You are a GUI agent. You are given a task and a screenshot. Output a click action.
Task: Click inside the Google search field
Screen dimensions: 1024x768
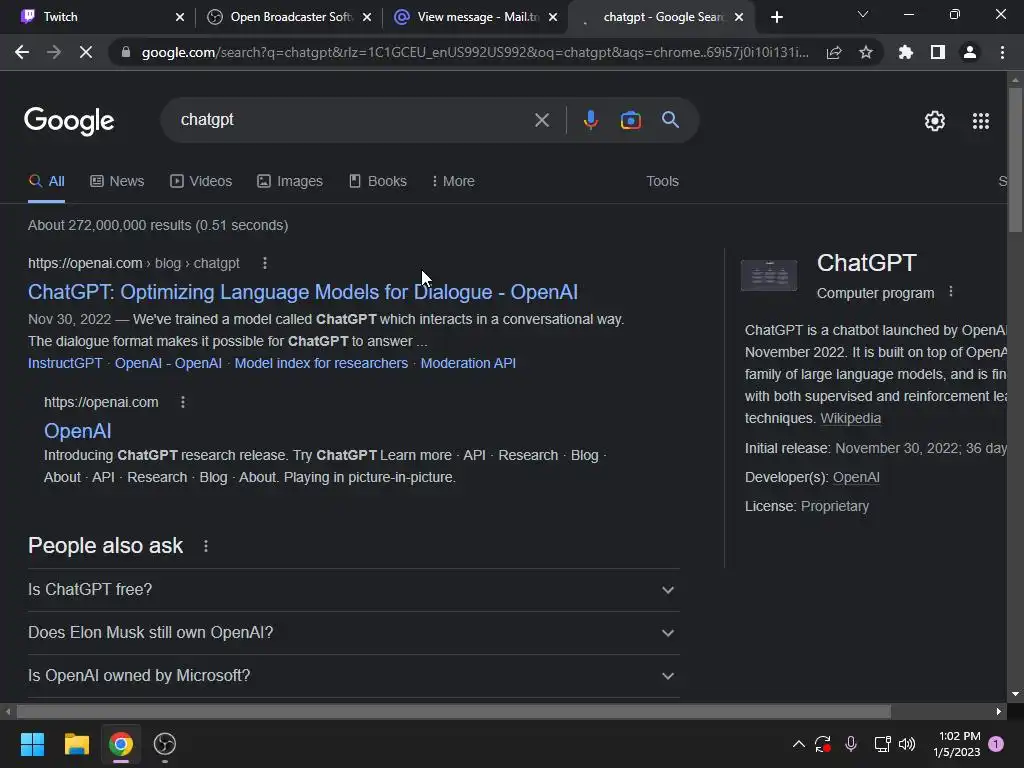353,120
